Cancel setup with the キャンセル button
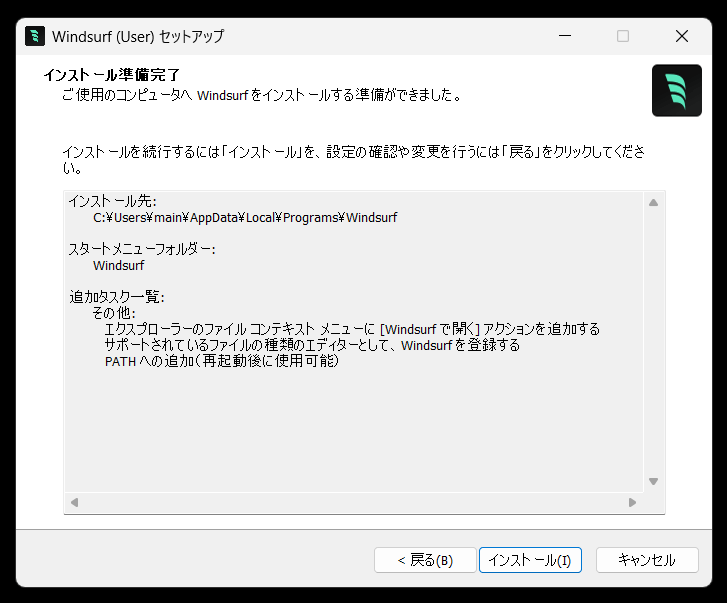Screen dimensions: 727x603 pyautogui.click(x=647, y=560)
